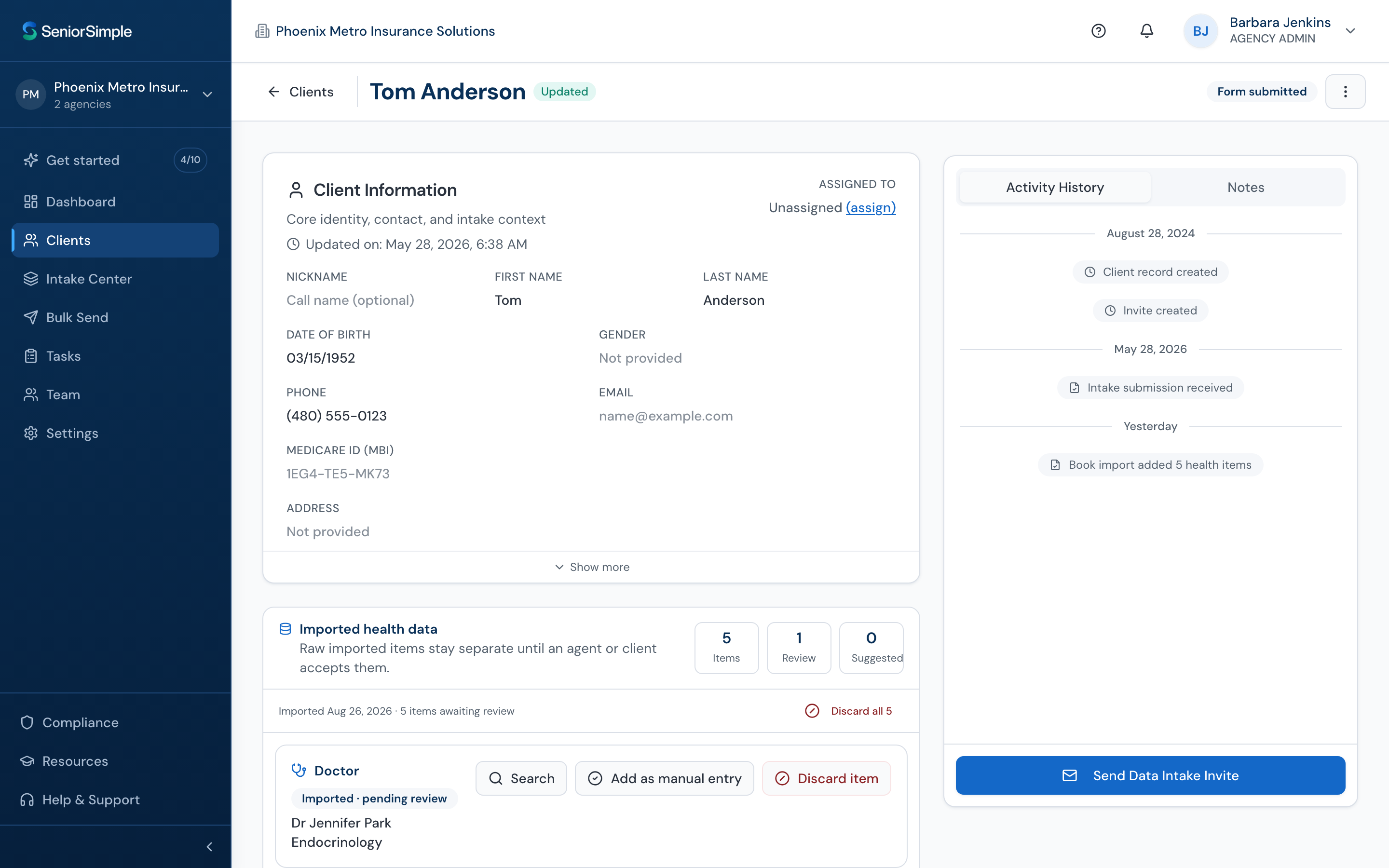The height and width of the screenshot is (868, 1389).
Task: Click the Compliance shield icon
Action: 27,722
